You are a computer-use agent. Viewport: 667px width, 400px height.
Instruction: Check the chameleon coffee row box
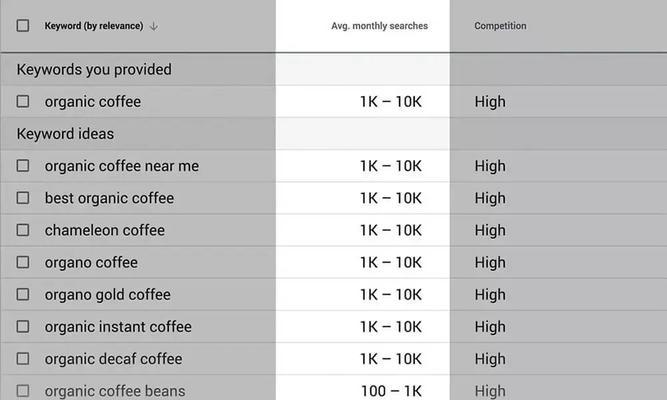coord(23,230)
